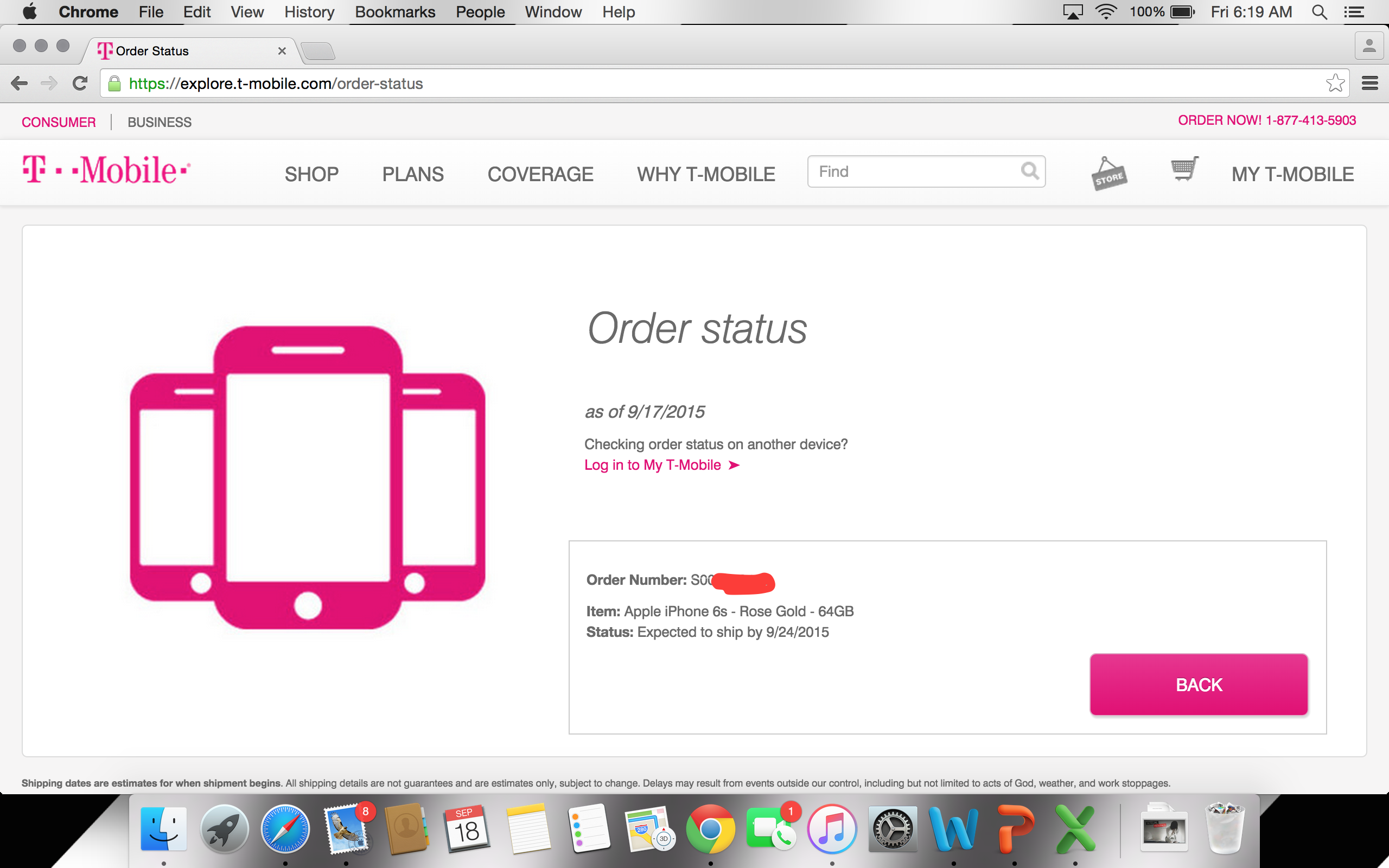Reload the page
Viewport: 1389px width, 868px height.
pyautogui.click(x=80, y=84)
